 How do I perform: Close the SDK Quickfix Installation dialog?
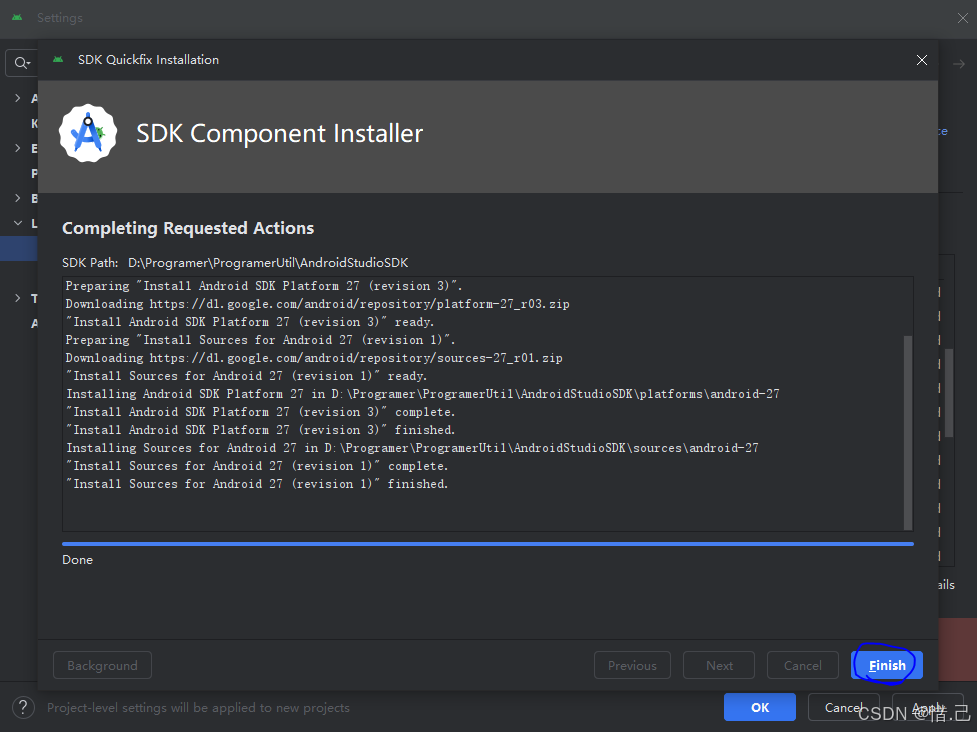pos(922,60)
